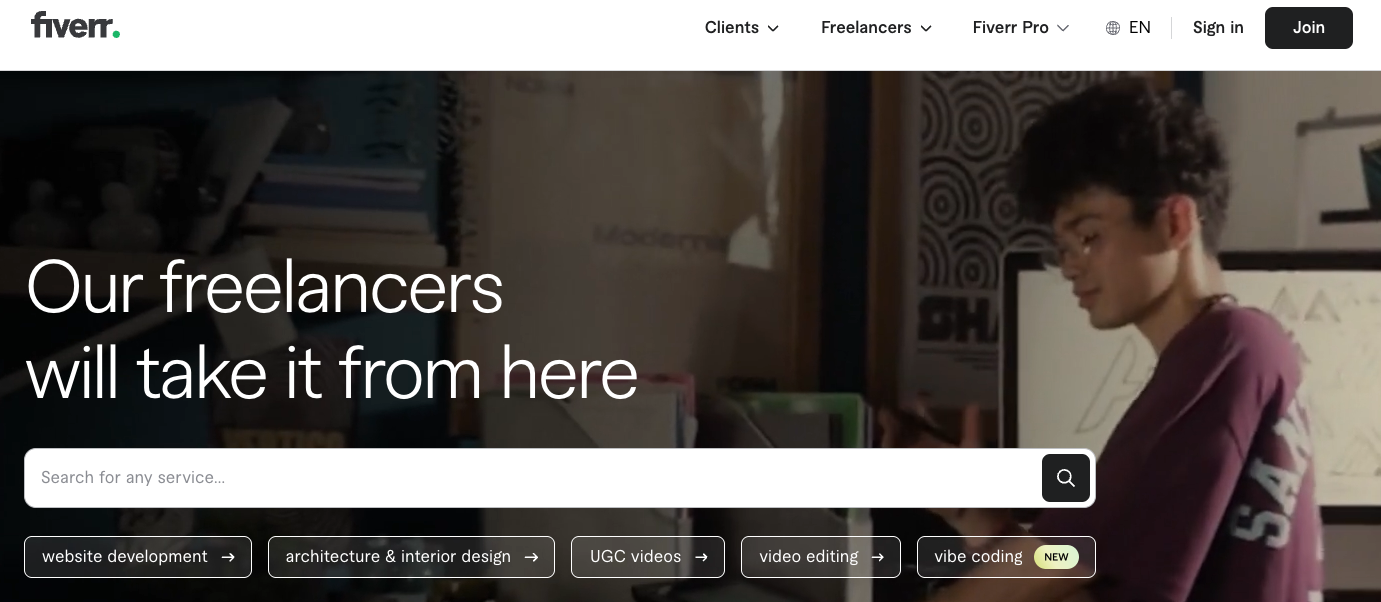Click the NEW badge on vibe coding
The width and height of the screenshot is (1381, 602).
pyautogui.click(x=1056, y=557)
